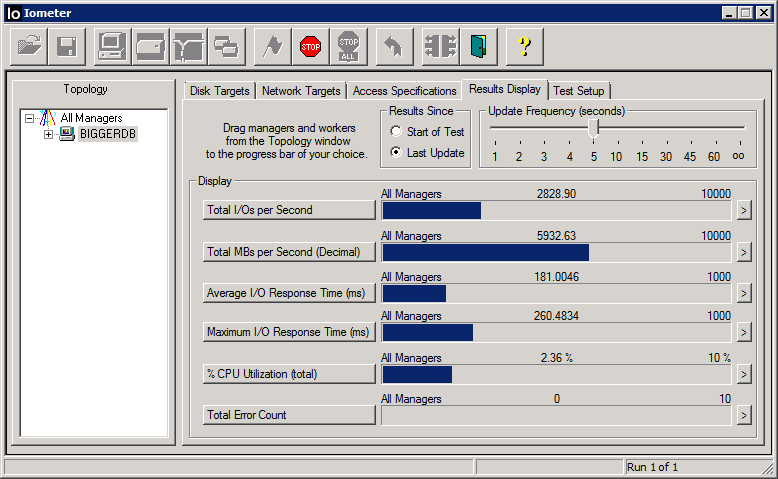This screenshot has height=479, width=778.
Task: Click the 260.4834 maximum response value
Action: point(556,316)
